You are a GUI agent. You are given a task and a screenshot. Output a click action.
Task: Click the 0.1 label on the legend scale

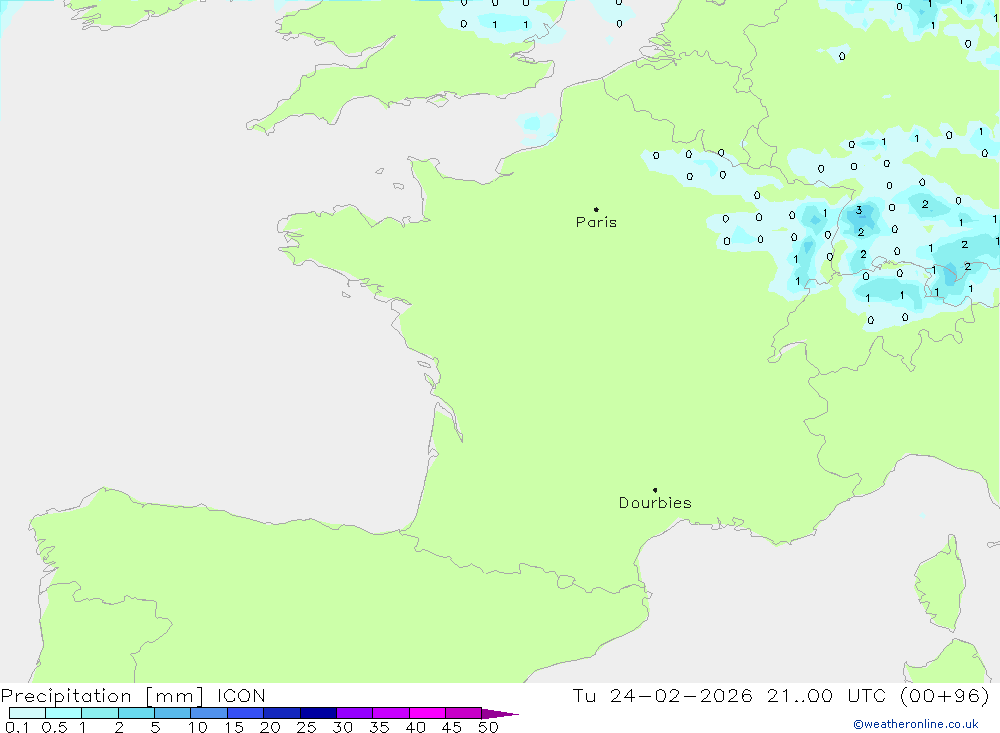tap(17, 727)
